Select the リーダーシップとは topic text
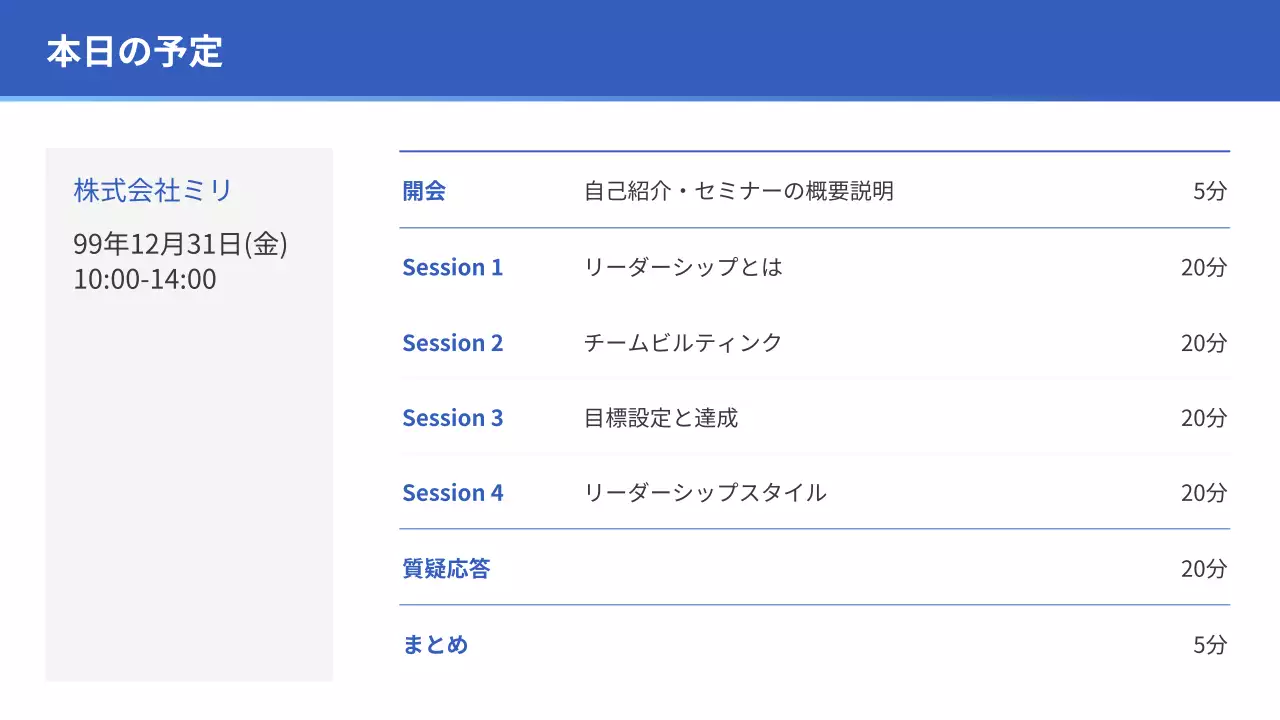This screenshot has height=720, width=1280. (683, 267)
